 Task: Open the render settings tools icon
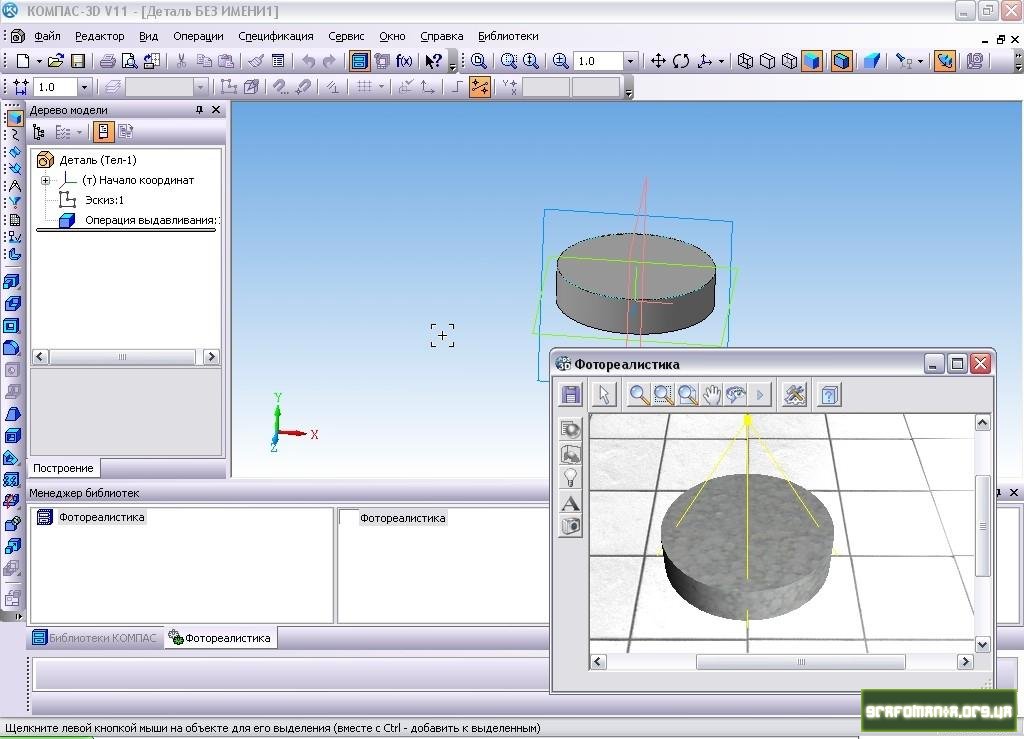pyautogui.click(x=795, y=395)
